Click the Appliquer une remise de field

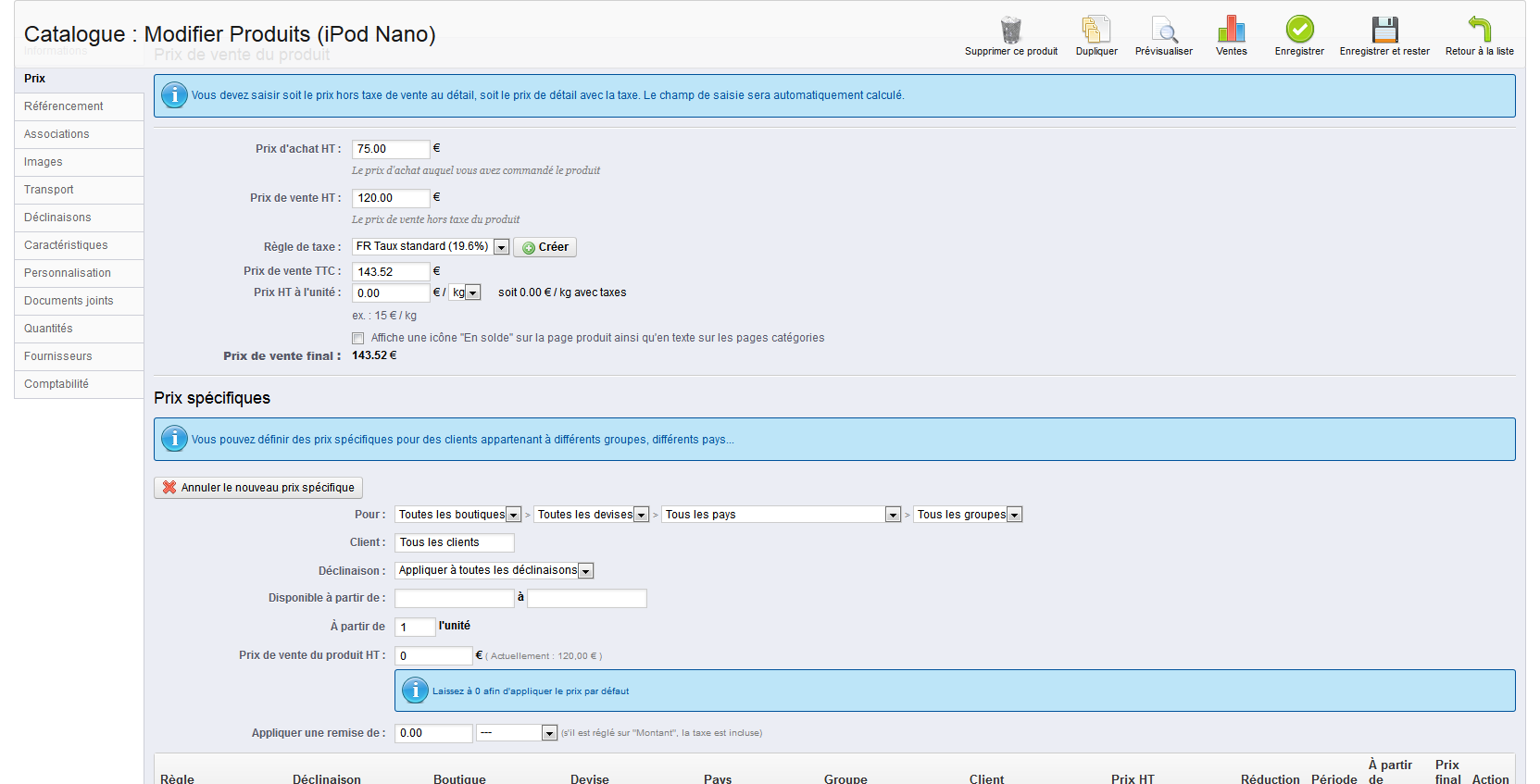[433, 733]
